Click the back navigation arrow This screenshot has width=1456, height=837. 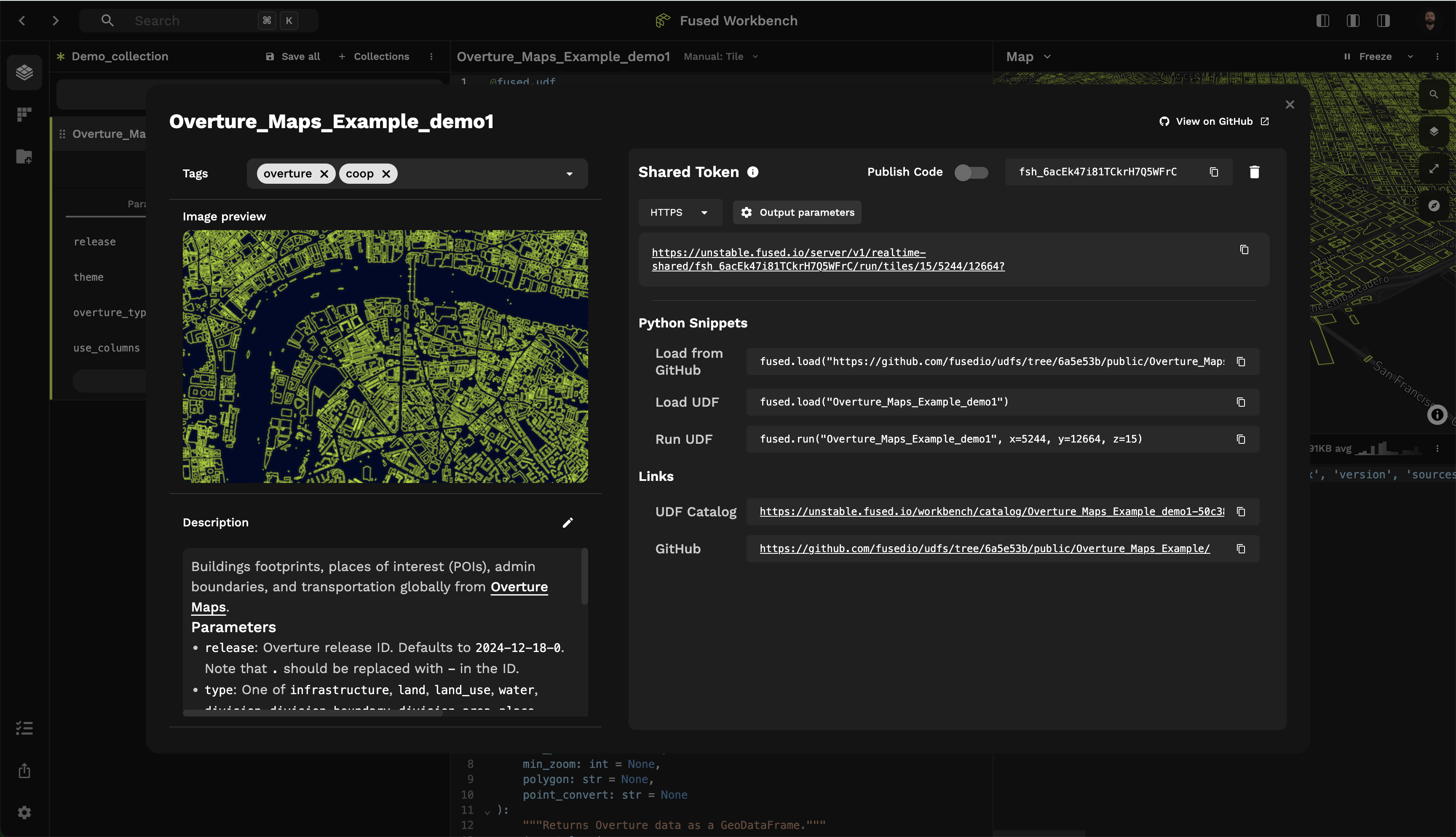pyautogui.click(x=22, y=21)
